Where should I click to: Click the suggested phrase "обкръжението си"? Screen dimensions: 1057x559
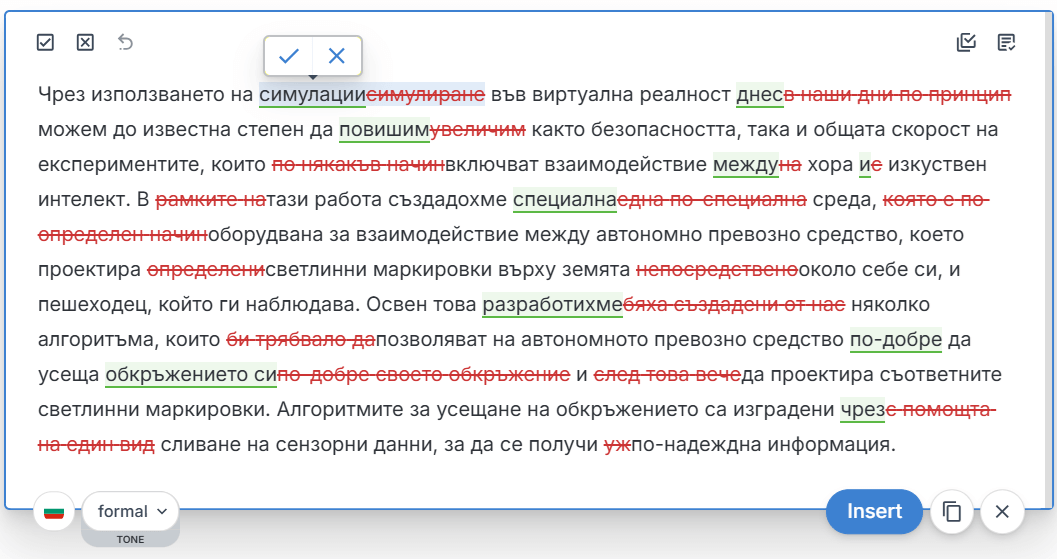[191, 375]
